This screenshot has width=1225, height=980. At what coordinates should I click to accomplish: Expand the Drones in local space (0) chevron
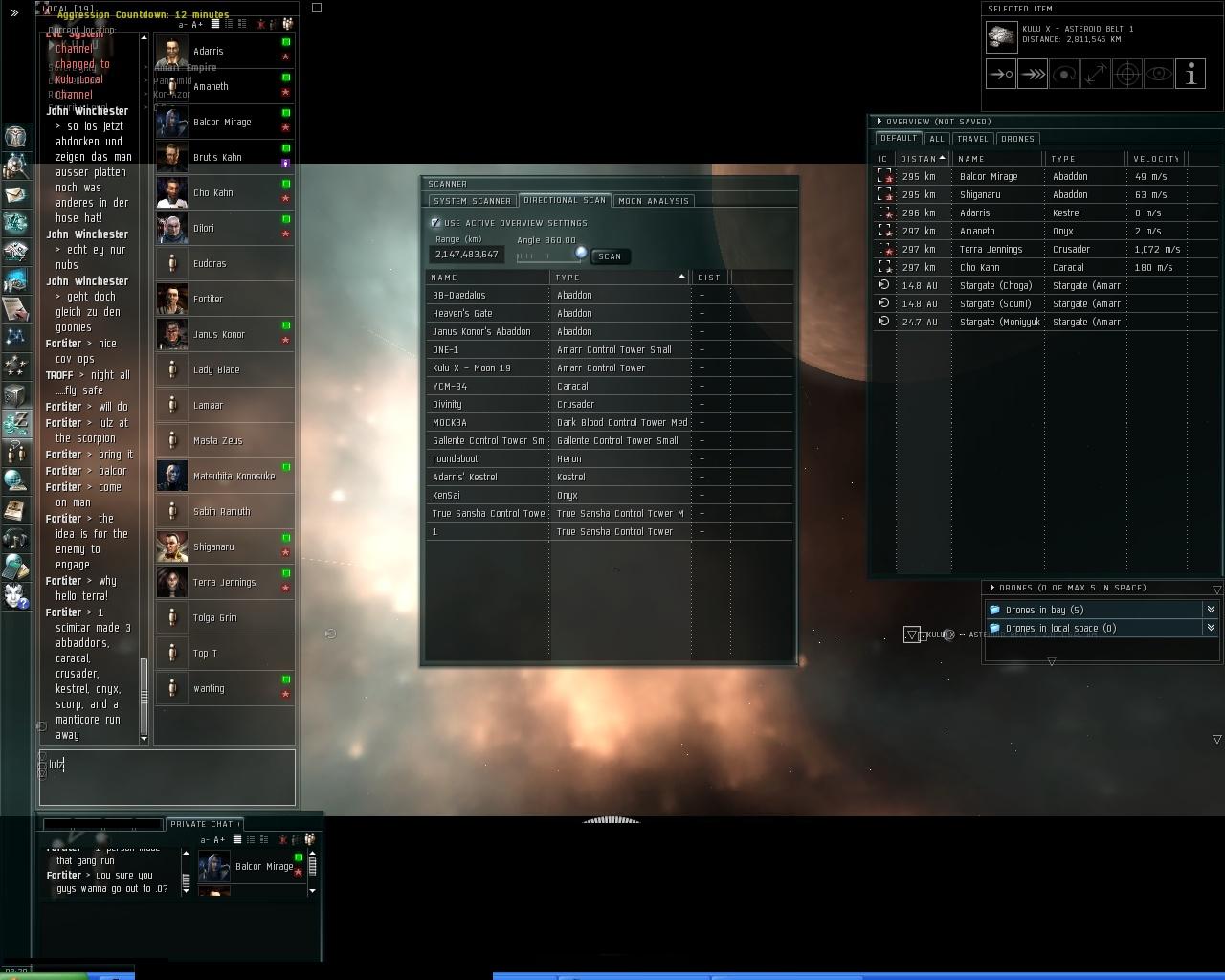click(1211, 628)
